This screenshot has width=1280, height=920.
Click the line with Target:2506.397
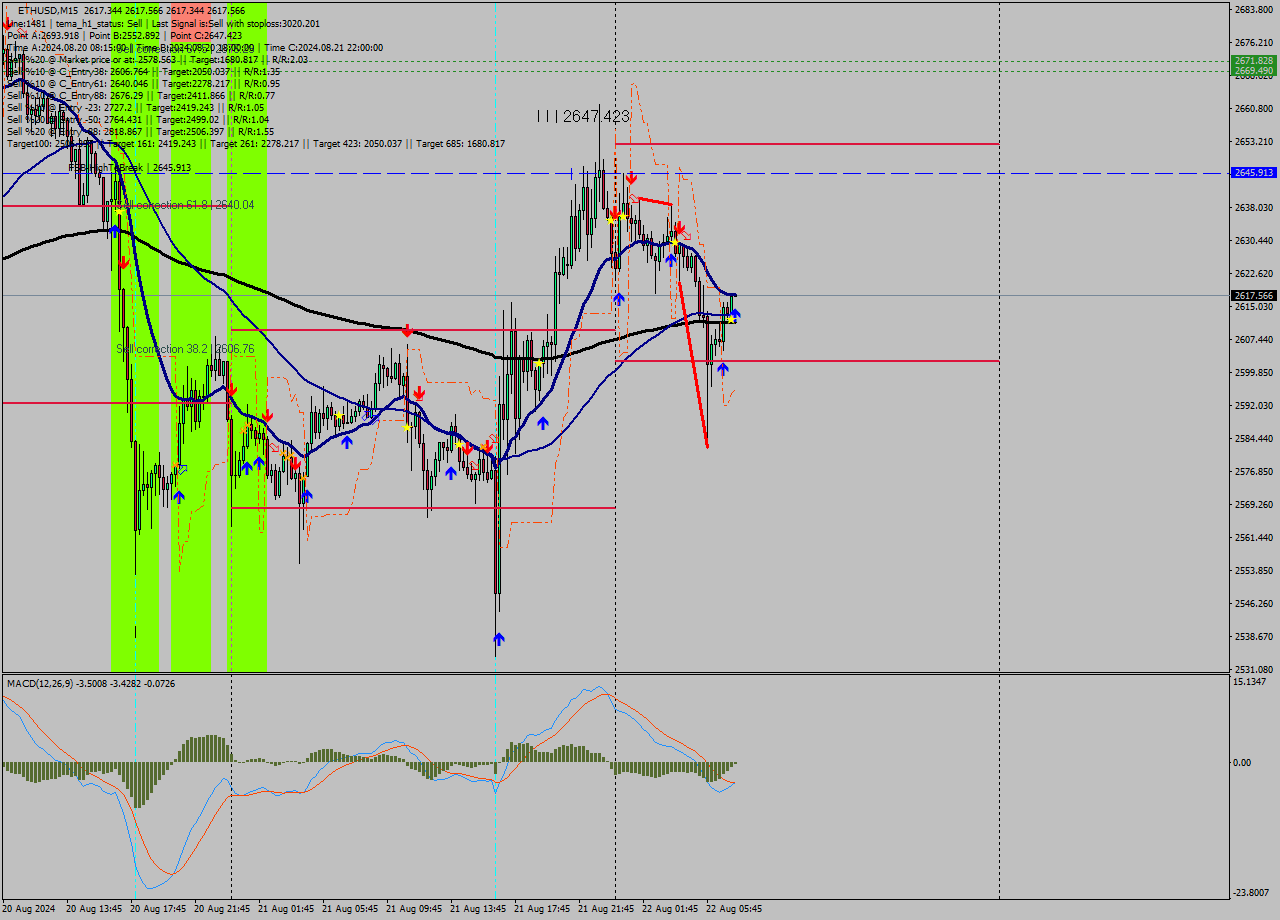coord(140,131)
